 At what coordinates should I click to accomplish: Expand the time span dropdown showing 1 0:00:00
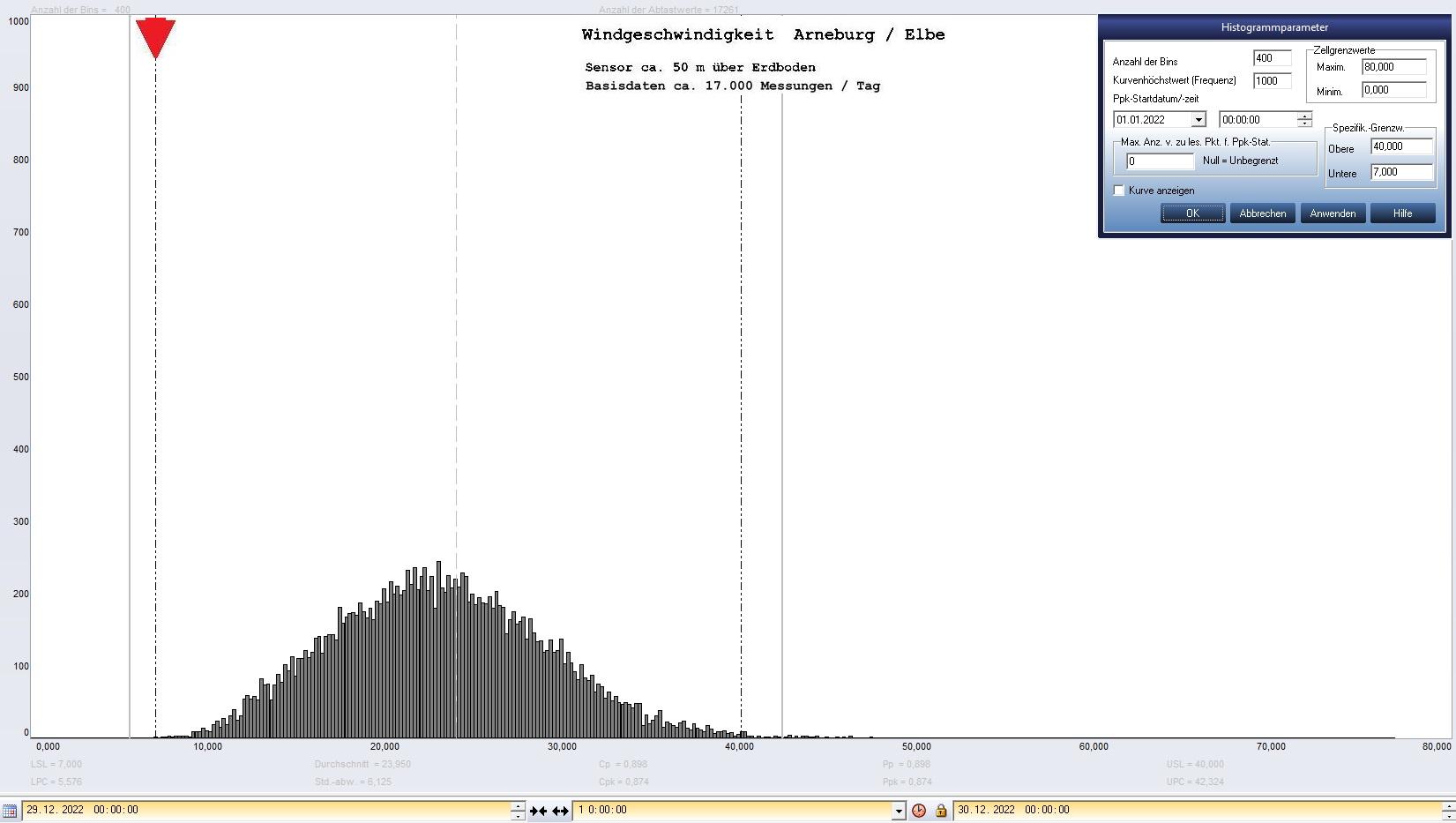pyautogui.click(x=899, y=811)
